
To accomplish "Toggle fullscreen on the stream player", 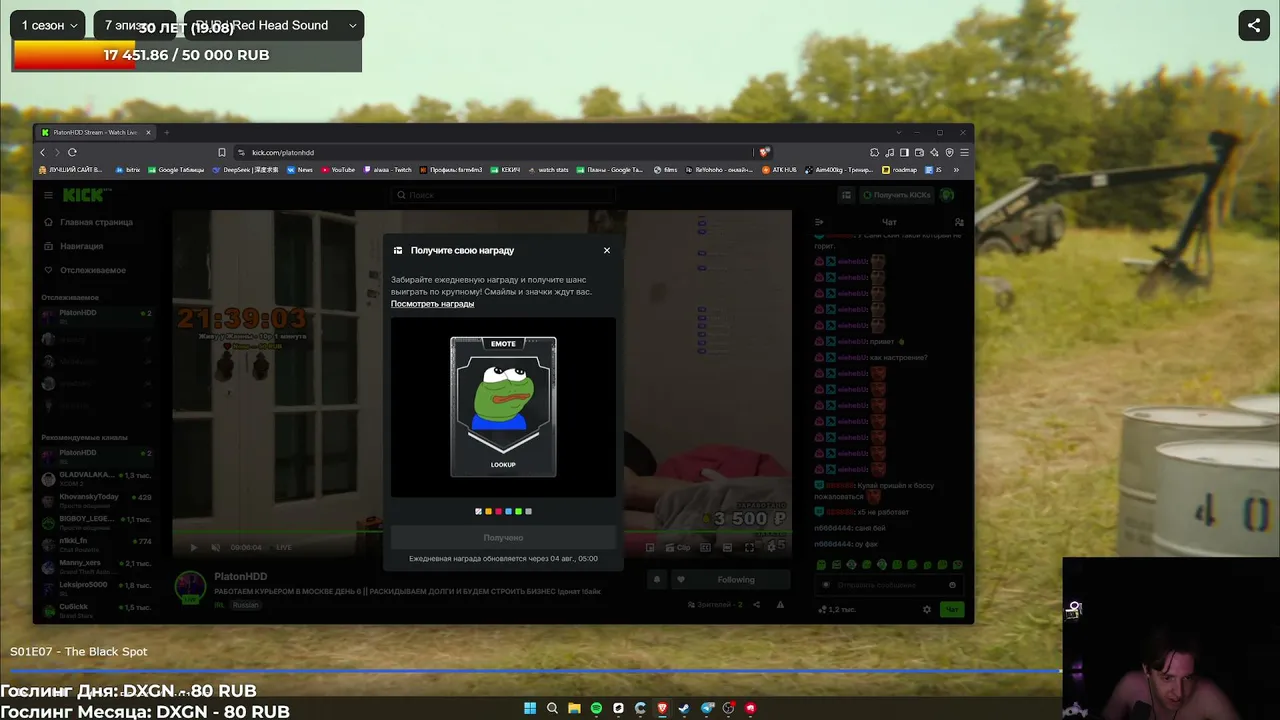I will (749, 547).
